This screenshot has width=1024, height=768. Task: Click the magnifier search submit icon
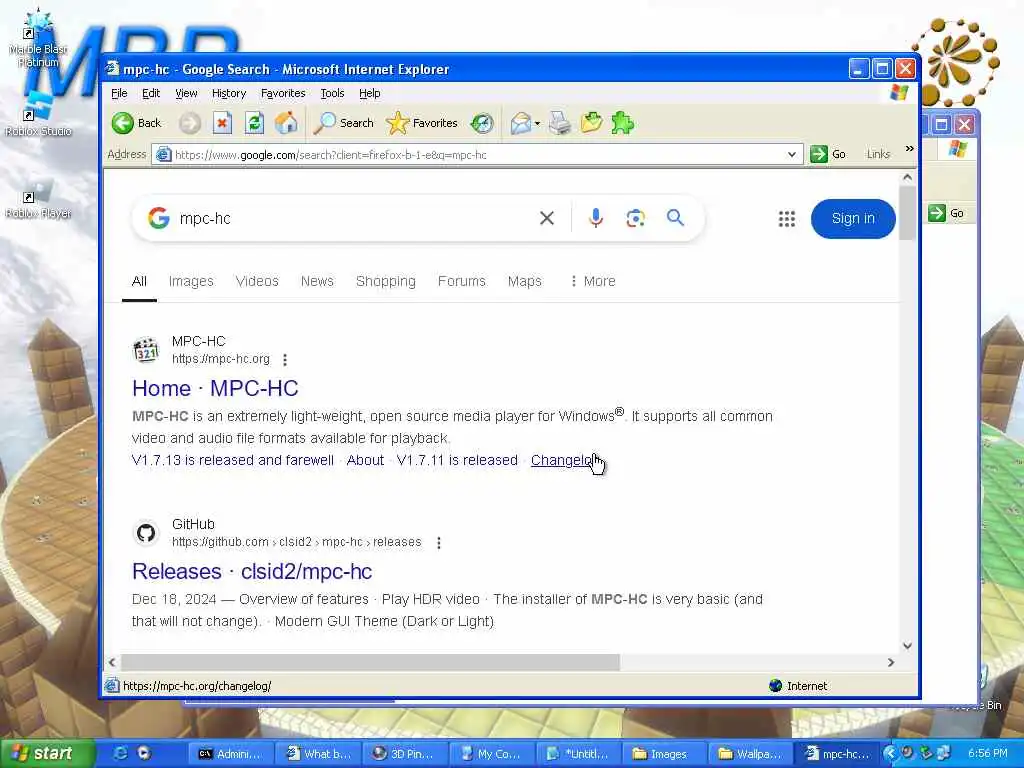click(675, 217)
